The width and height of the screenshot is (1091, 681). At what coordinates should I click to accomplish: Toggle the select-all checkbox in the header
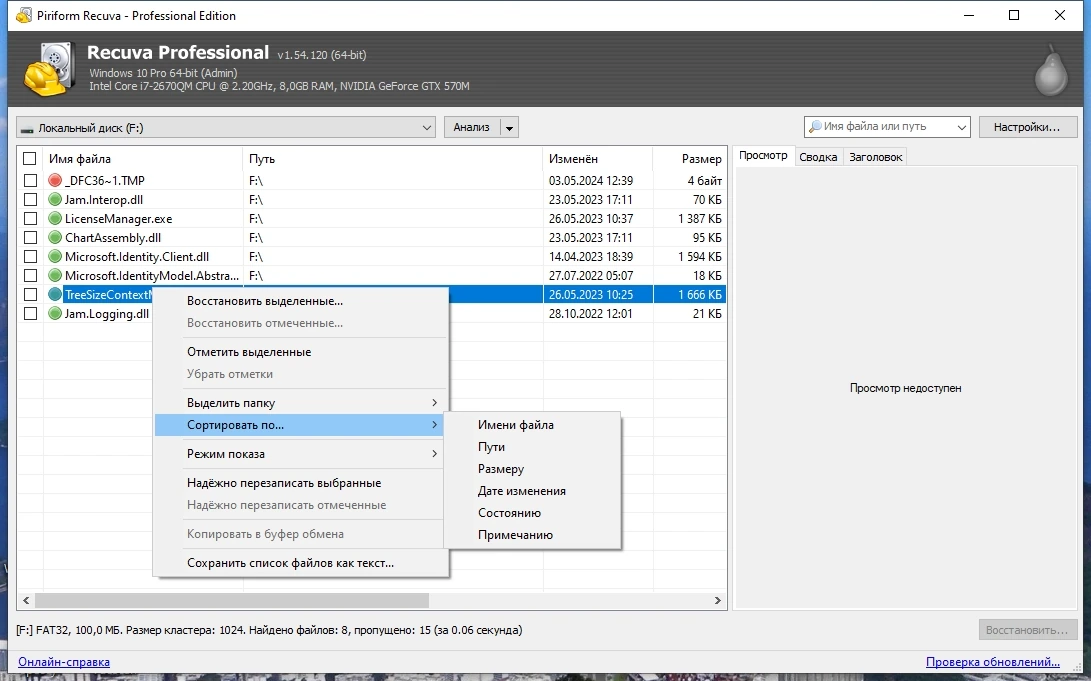[29, 159]
